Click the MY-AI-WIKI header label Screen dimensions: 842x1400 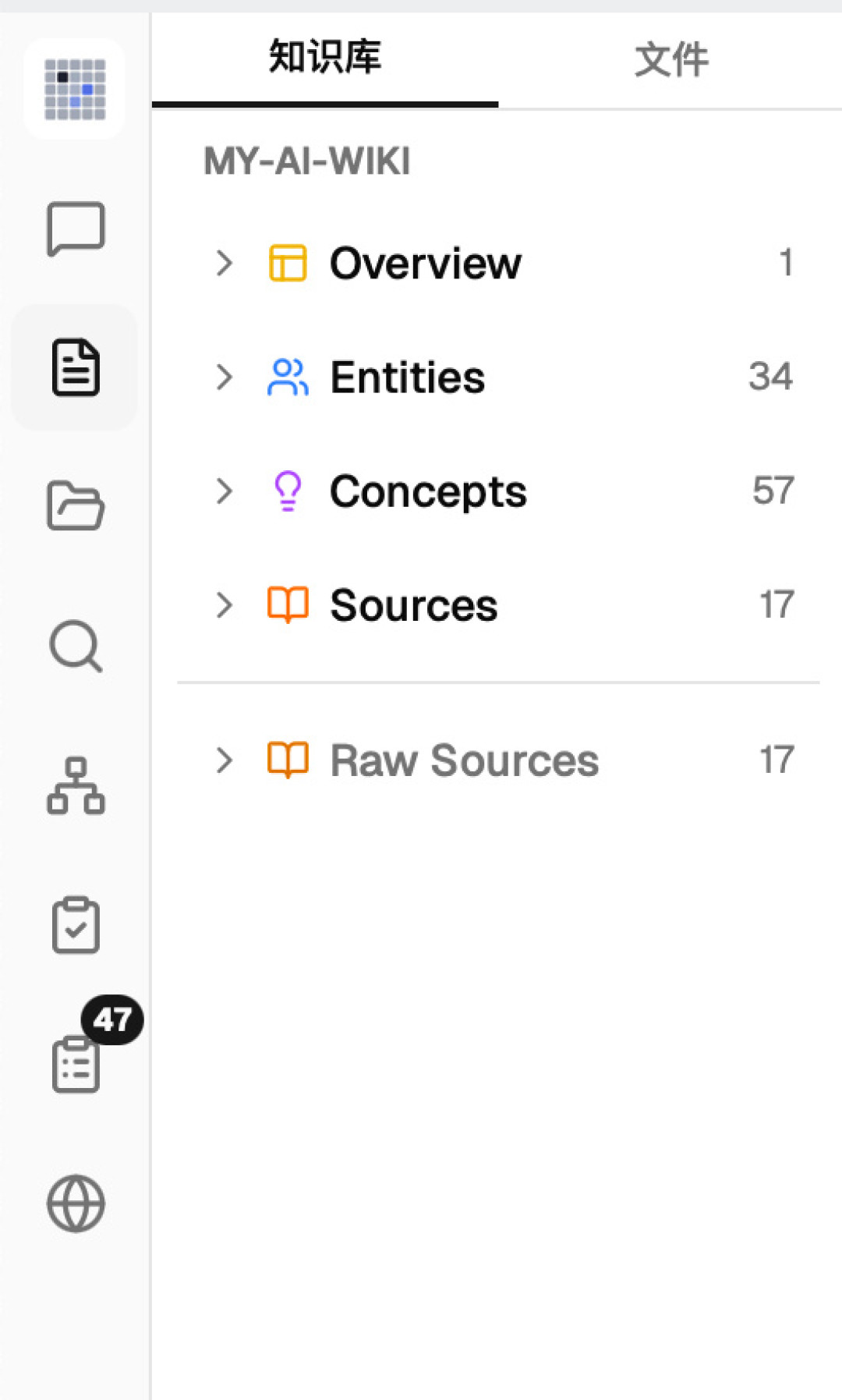307,161
